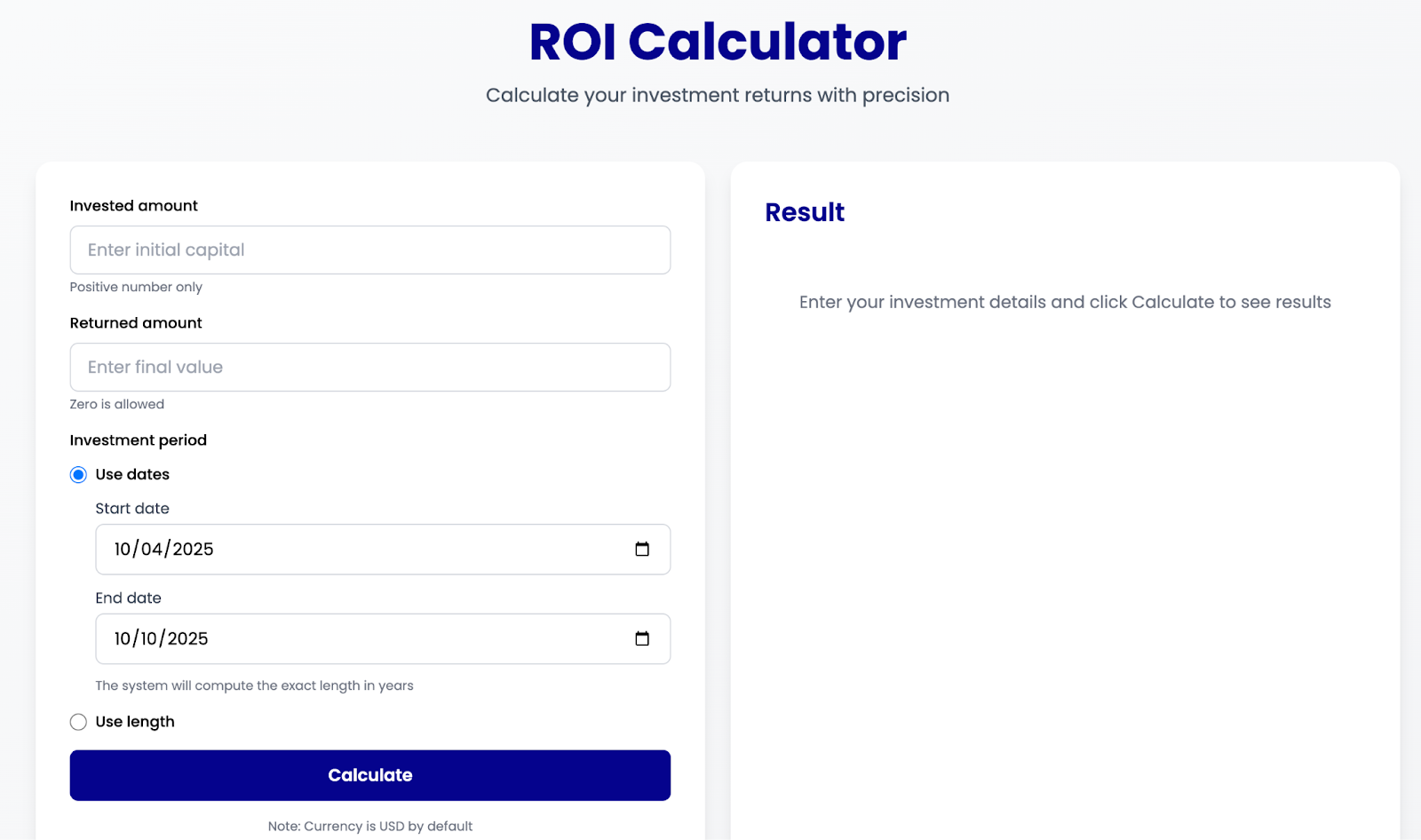Click the Use dates label text
This screenshot has height=840, width=1421.
pyautogui.click(x=132, y=474)
